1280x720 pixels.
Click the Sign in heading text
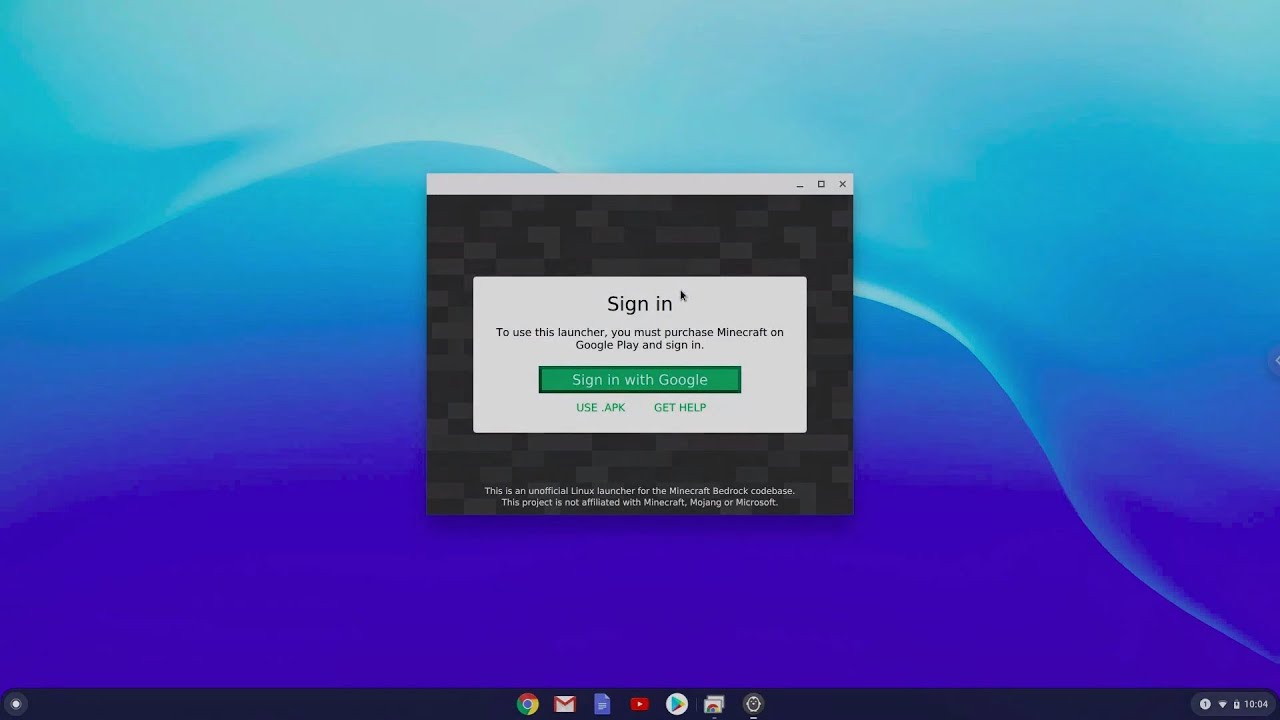(x=640, y=304)
